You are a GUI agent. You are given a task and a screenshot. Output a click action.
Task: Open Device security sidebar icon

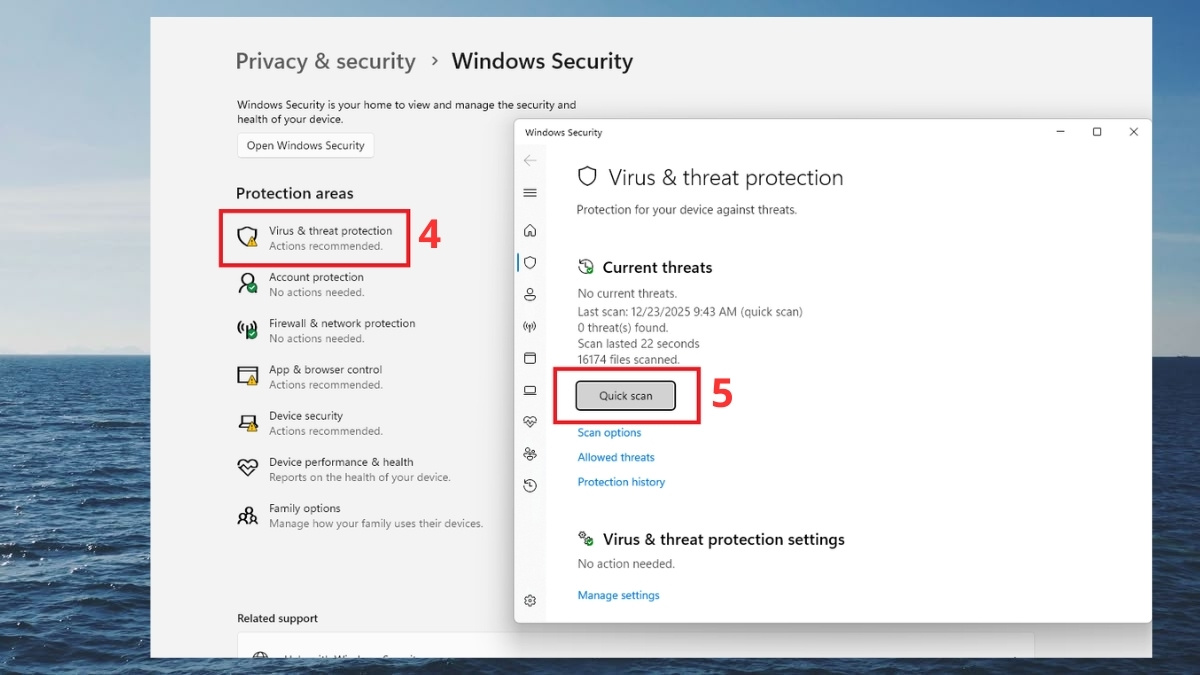530,390
